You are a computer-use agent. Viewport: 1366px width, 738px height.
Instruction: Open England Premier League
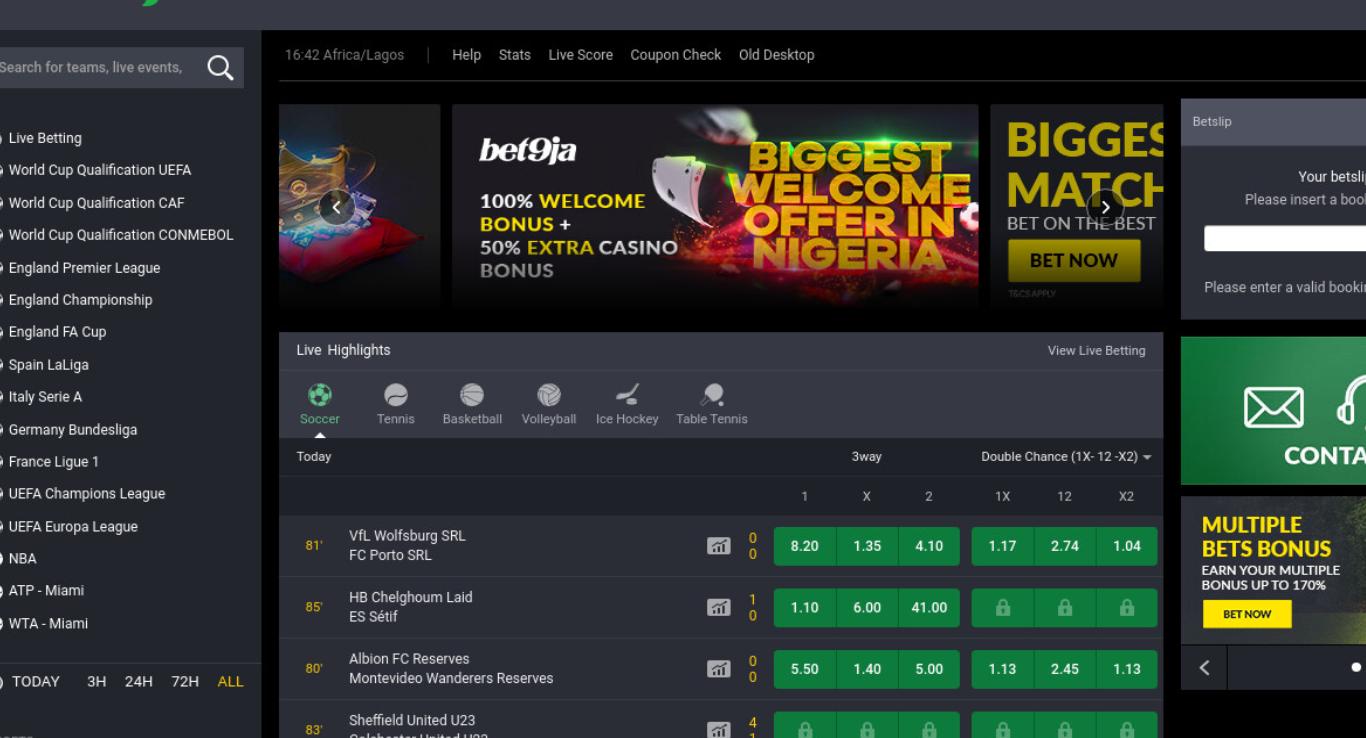84,267
